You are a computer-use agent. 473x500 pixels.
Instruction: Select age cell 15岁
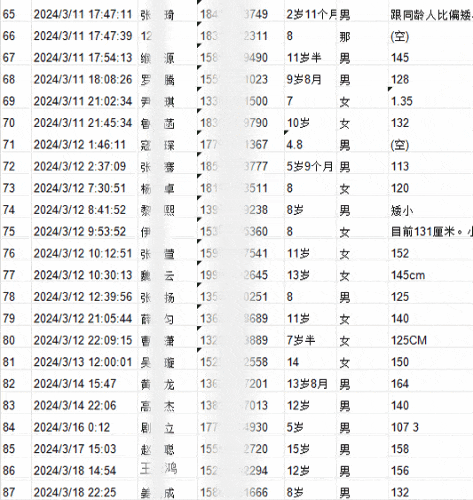pyautogui.click(x=311, y=449)
